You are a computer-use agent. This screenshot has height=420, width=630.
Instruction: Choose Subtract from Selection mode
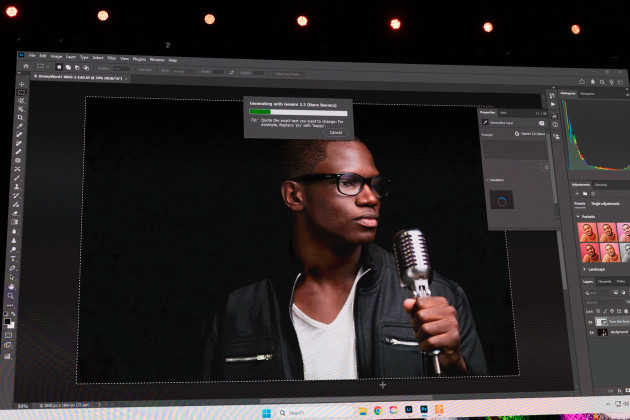(x=77, y=68)
